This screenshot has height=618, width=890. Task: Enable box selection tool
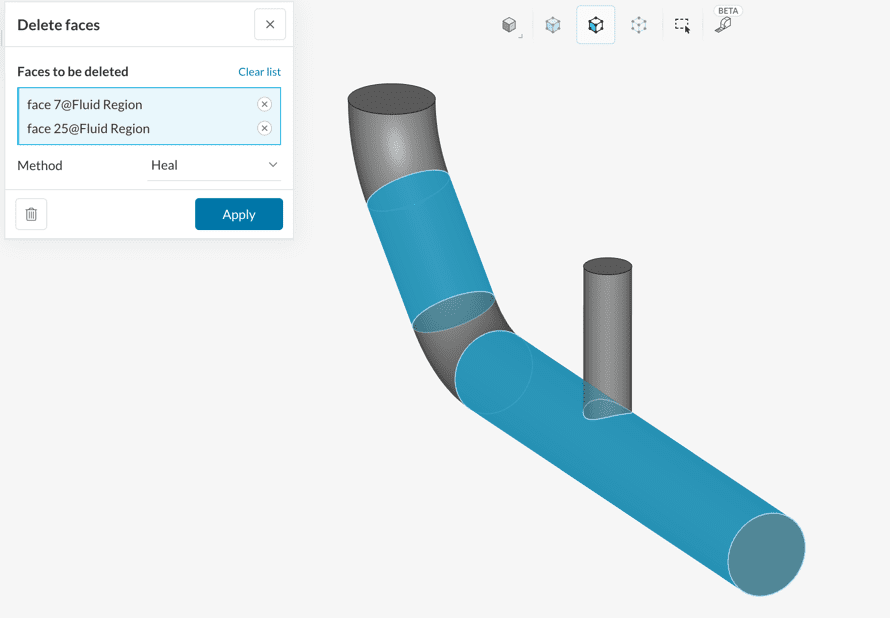click(x=682, y=25)
